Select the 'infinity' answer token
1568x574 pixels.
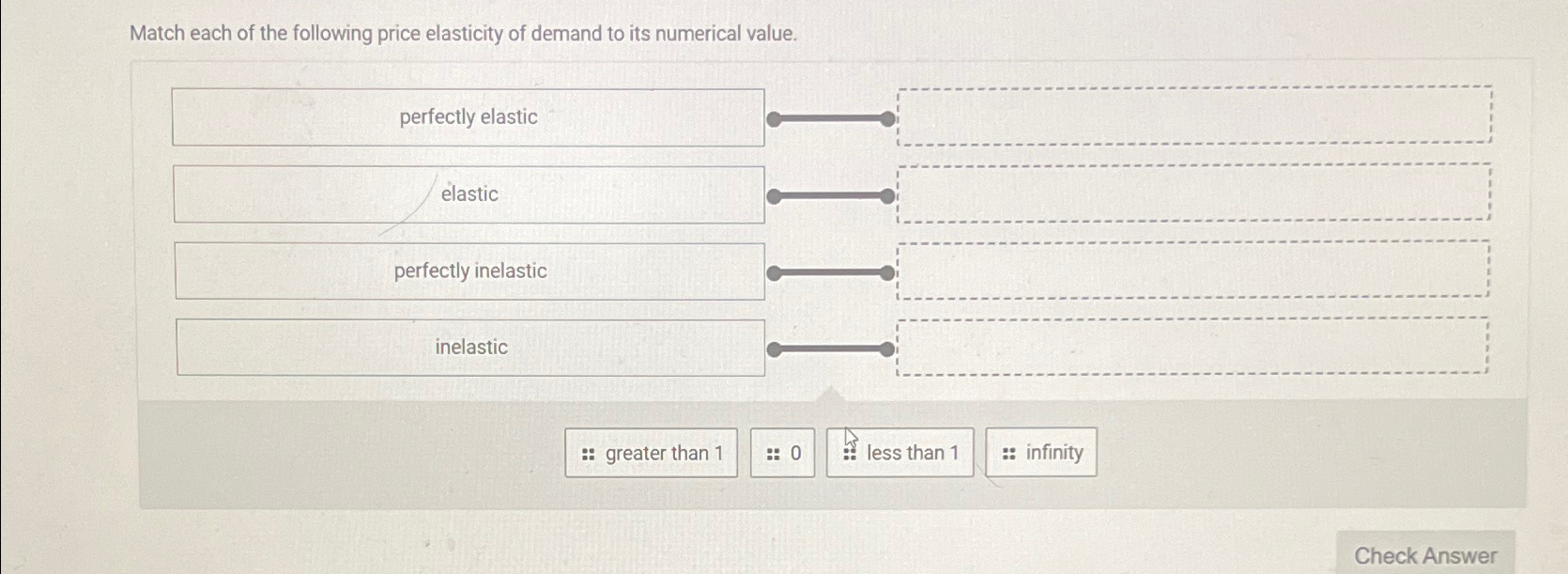tap(1040, 453)
